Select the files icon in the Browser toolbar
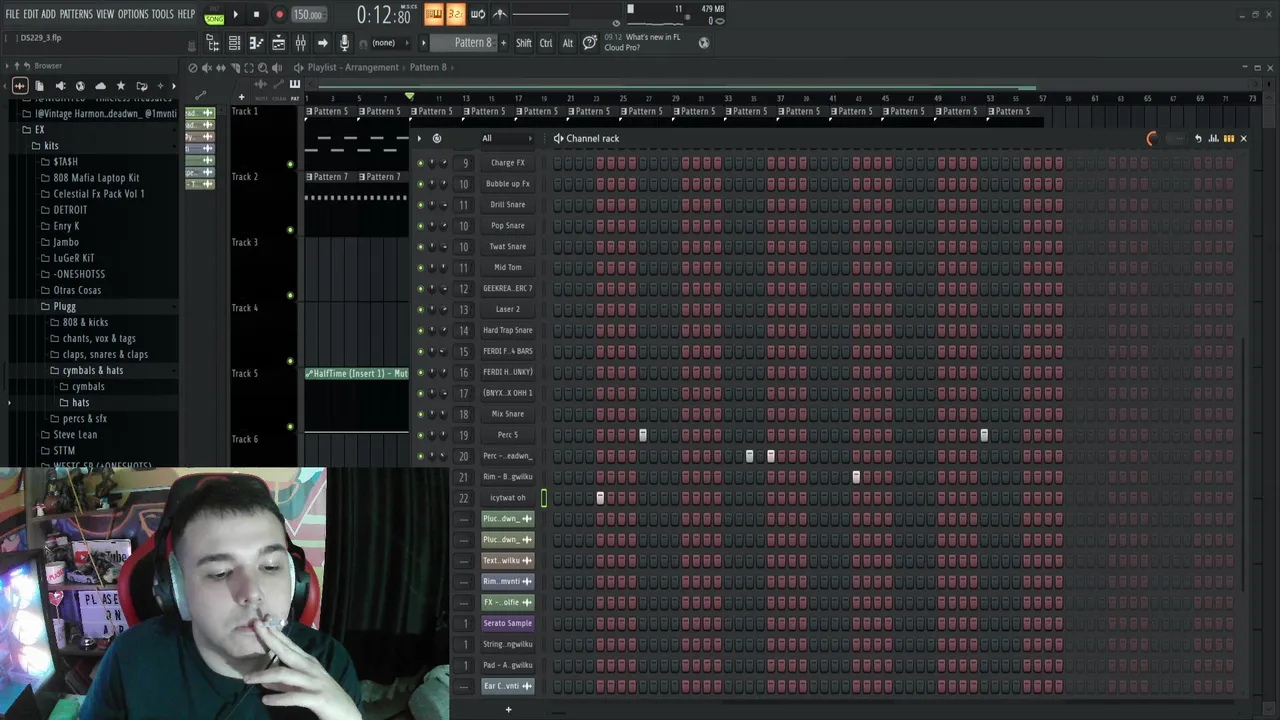Viewport: 1280px width, 720px height. (39, 86)
